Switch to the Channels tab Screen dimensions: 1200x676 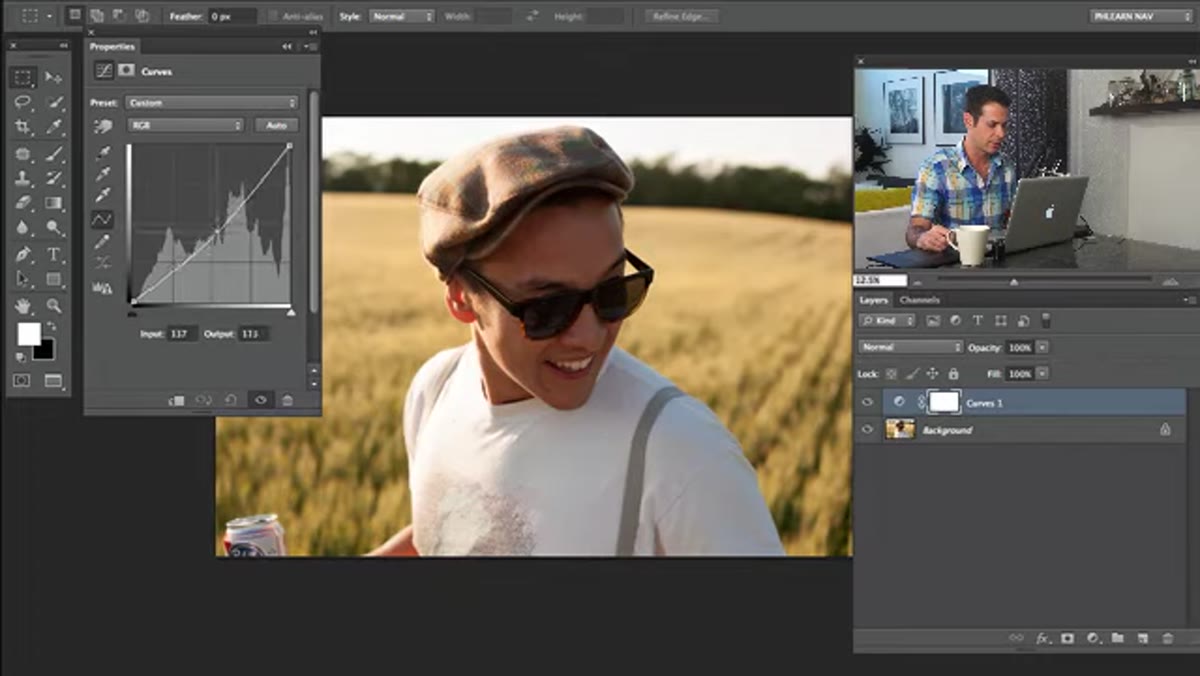click(919, 300)
